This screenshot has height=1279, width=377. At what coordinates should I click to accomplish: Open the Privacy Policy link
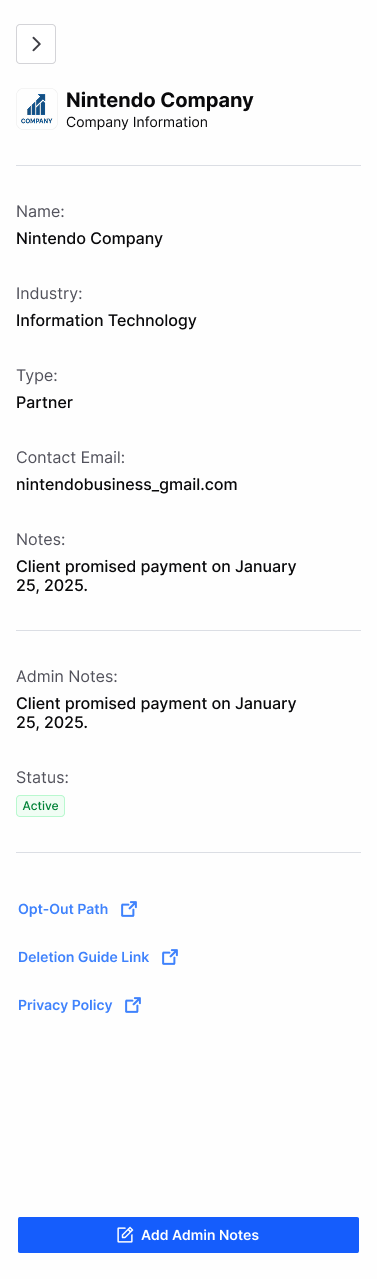pos(65,1005)
